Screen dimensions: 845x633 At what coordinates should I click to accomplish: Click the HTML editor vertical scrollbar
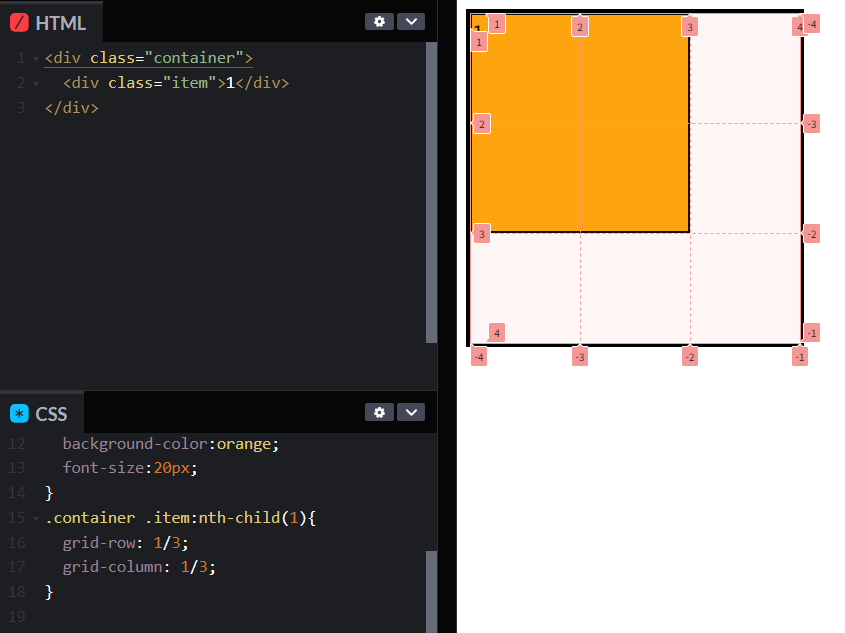[431, 192]
